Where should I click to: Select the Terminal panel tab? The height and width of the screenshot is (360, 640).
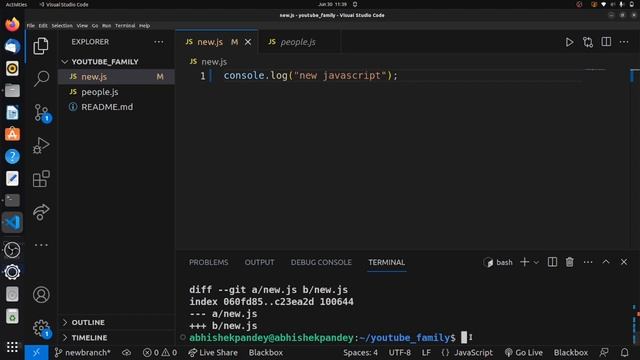(386, 262)
